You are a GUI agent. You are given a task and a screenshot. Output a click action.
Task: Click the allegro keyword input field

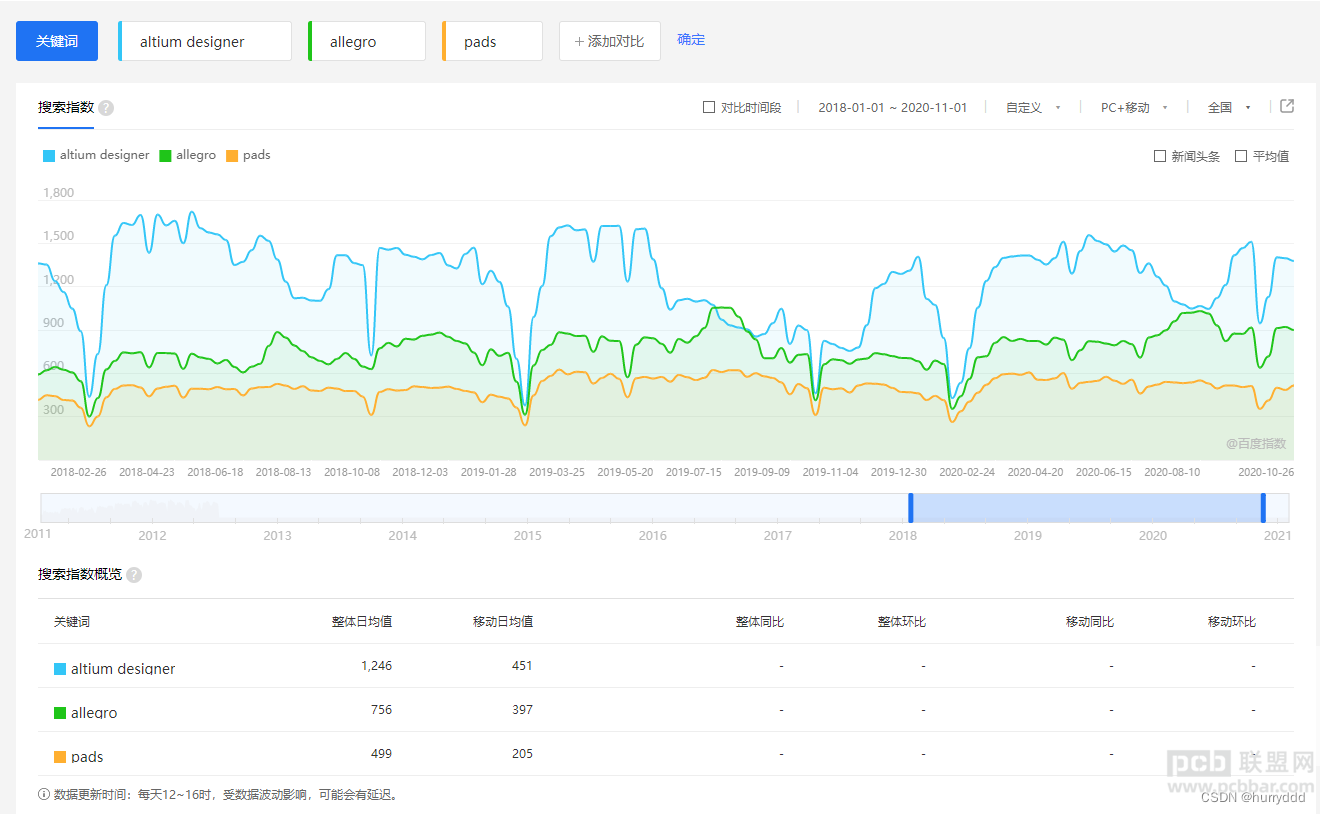(368, 42)
